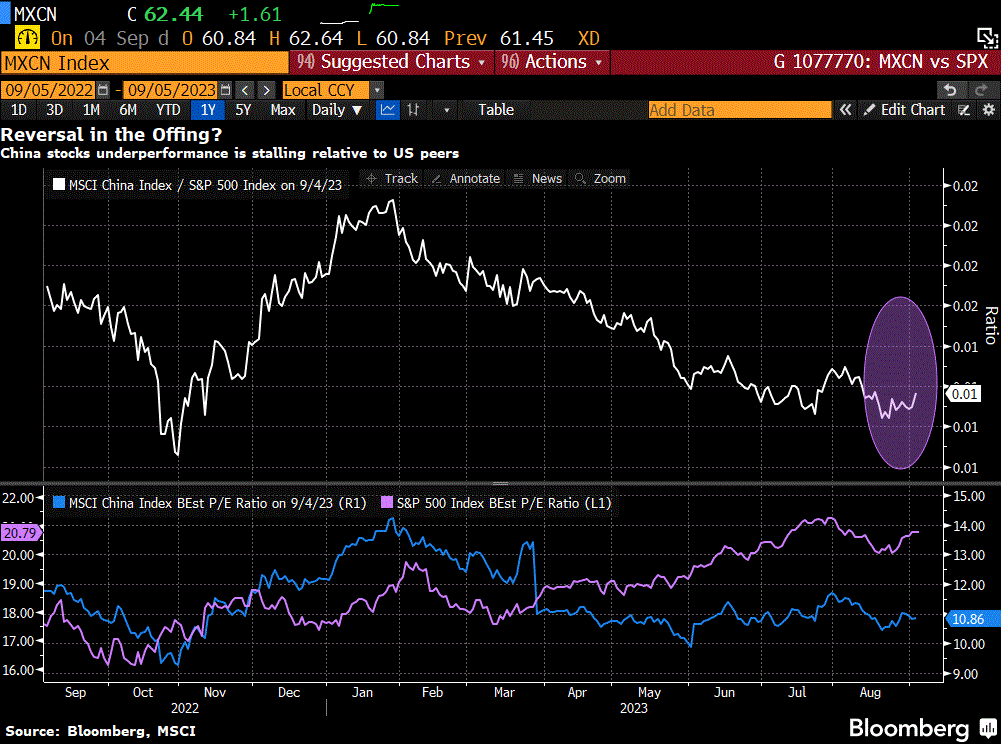Select the 5Y time range
The height and width of the screenshot is (744, 1001).
coord(243,110)
